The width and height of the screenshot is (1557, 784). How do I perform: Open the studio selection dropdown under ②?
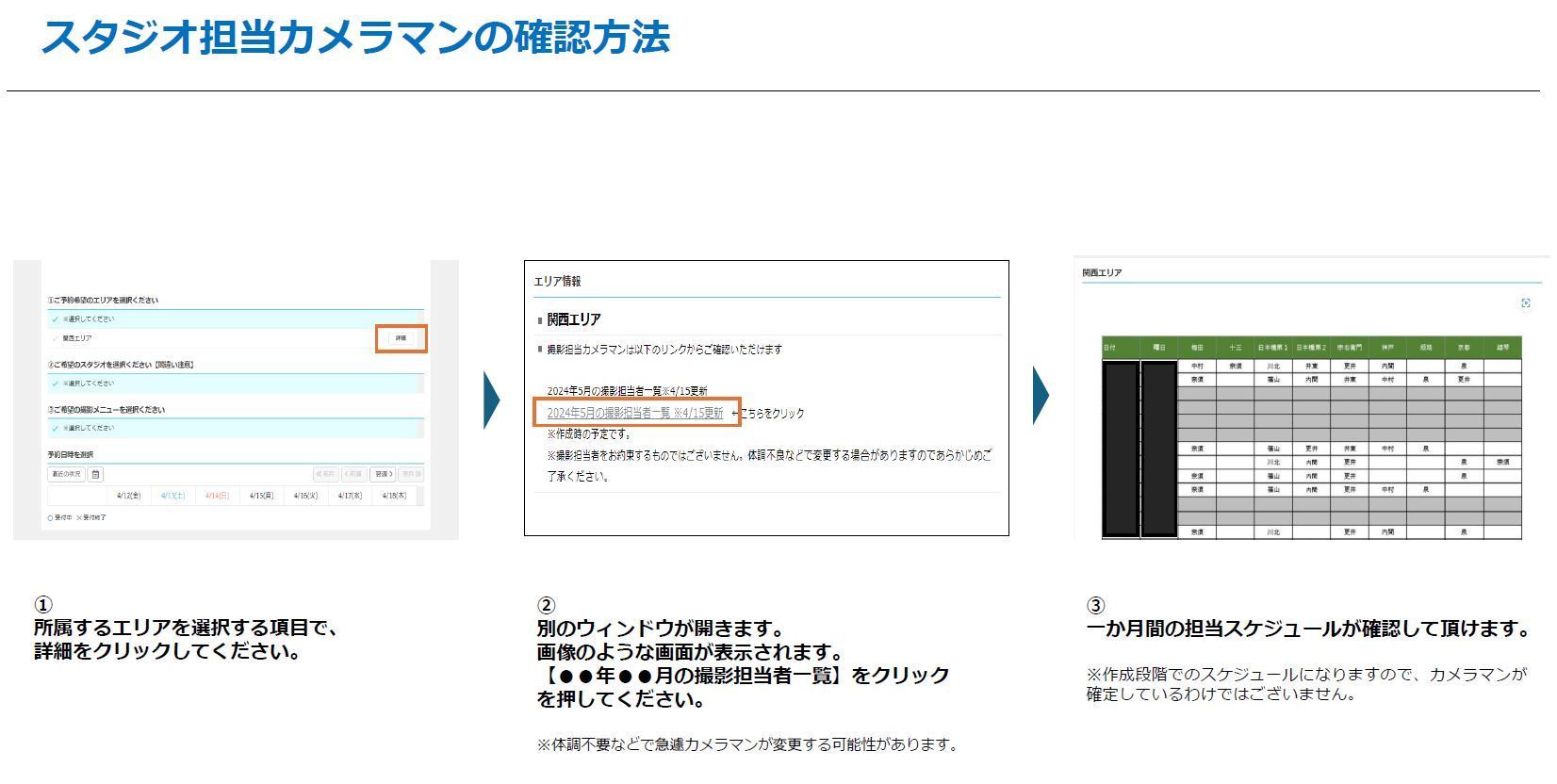(x=236, y=384)
